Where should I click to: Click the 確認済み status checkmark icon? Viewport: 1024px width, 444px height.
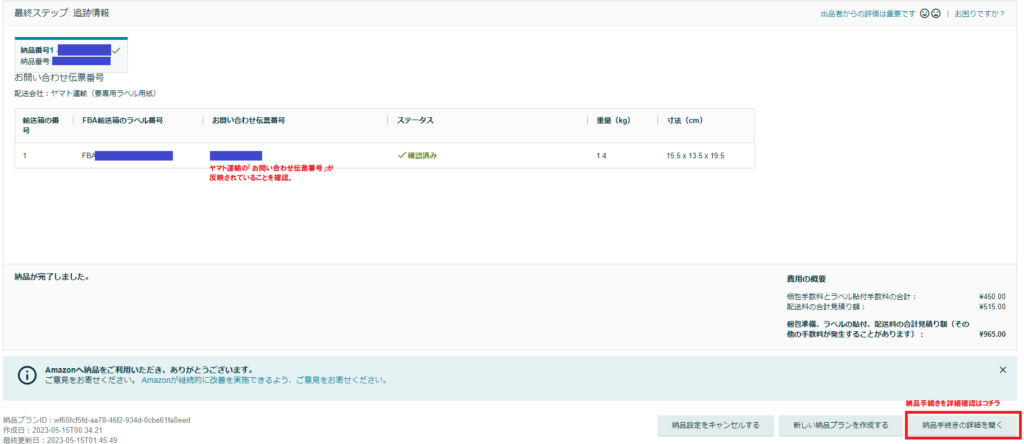point(401,156)
